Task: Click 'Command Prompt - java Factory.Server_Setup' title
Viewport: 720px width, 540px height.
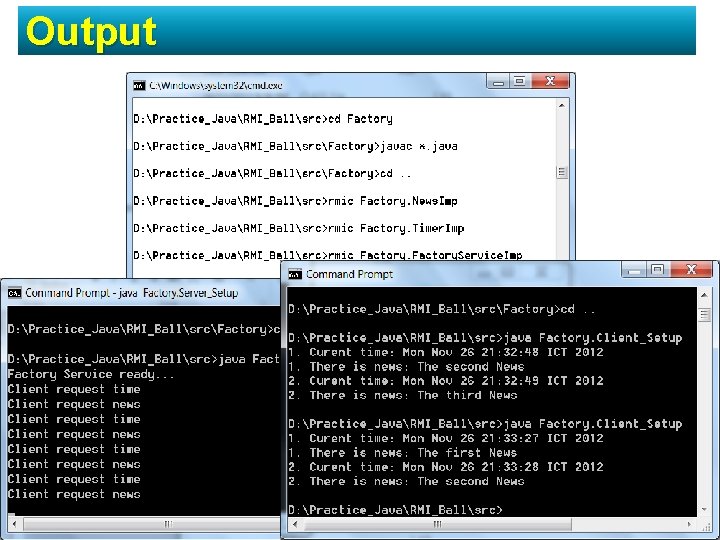Action: pyautogui.click(x=132, y=293)
